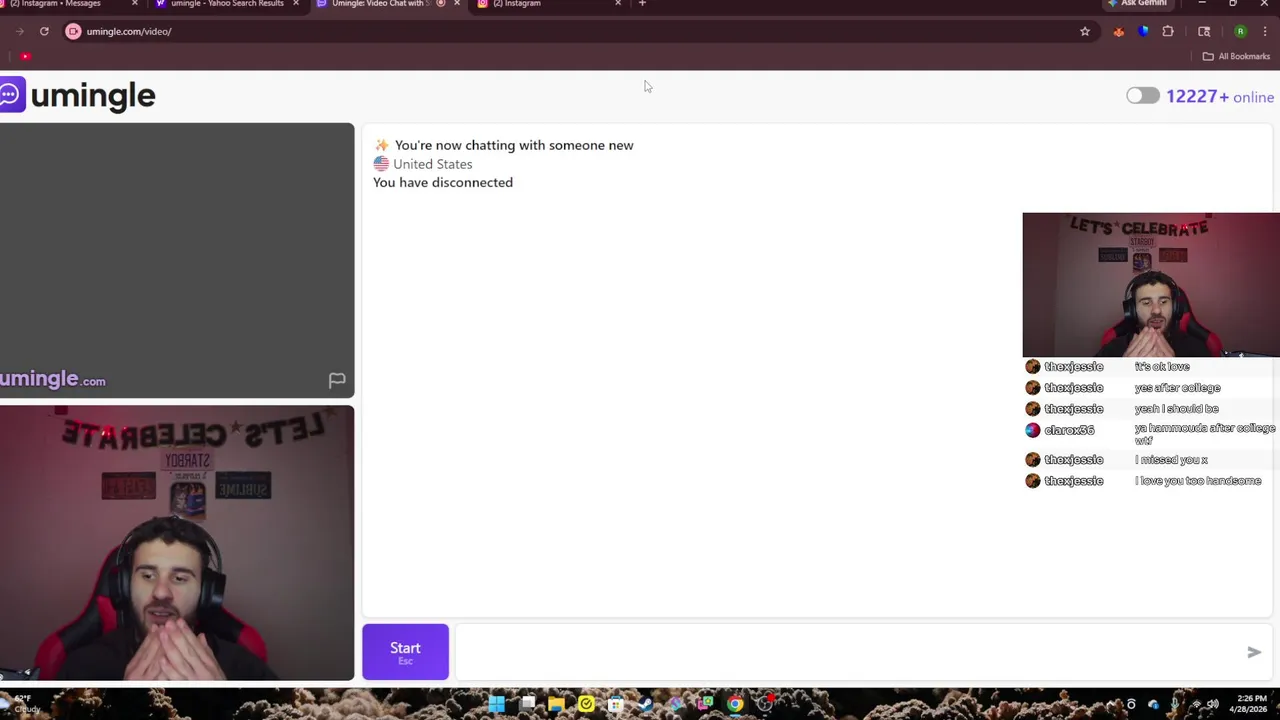This screenshot has width=1280, height=720.
Task: Click the 'I love you too handsome' message
Action: click(1198, 481)
